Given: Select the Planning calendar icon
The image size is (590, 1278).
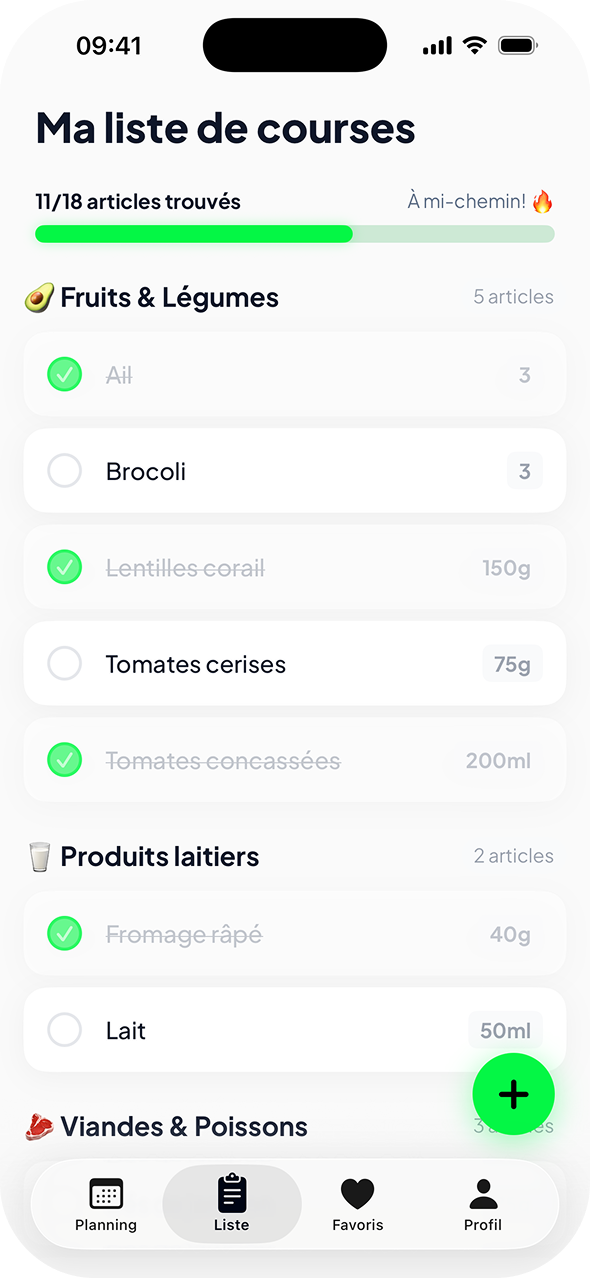Looking at the screenshot, I should pos(106,1192).
